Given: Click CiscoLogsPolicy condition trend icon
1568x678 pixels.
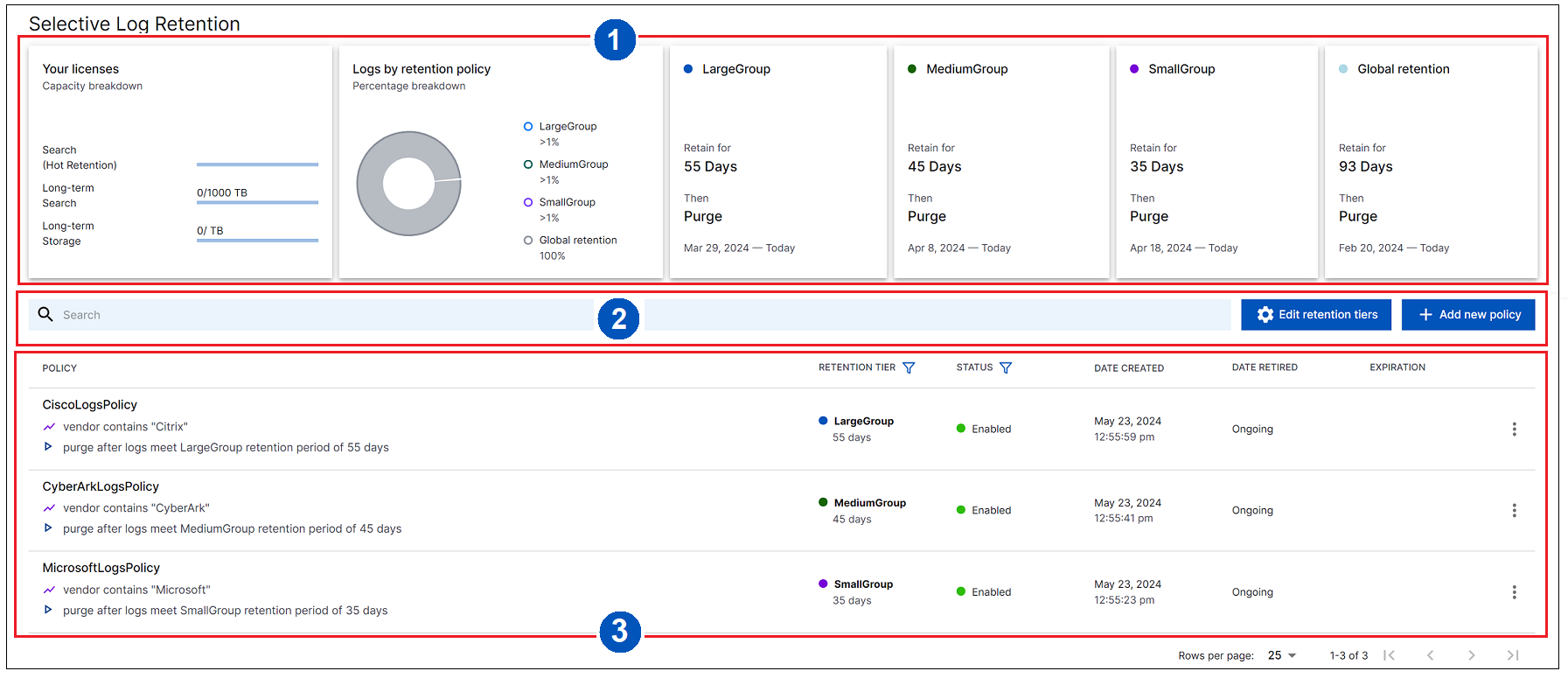Looking at the screenshot, I should (49, 427).
